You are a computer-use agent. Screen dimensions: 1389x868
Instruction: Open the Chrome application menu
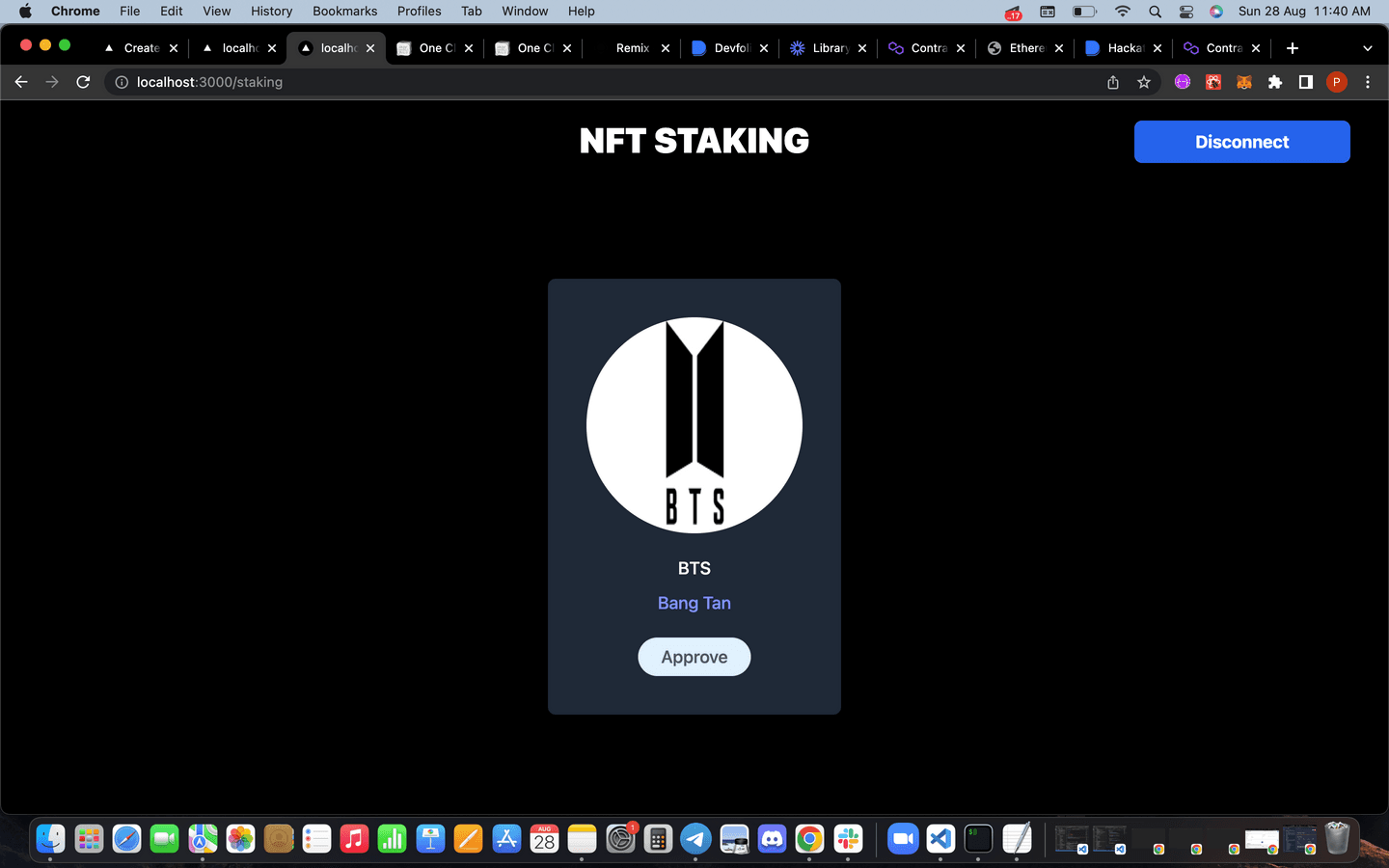(75, 12)
